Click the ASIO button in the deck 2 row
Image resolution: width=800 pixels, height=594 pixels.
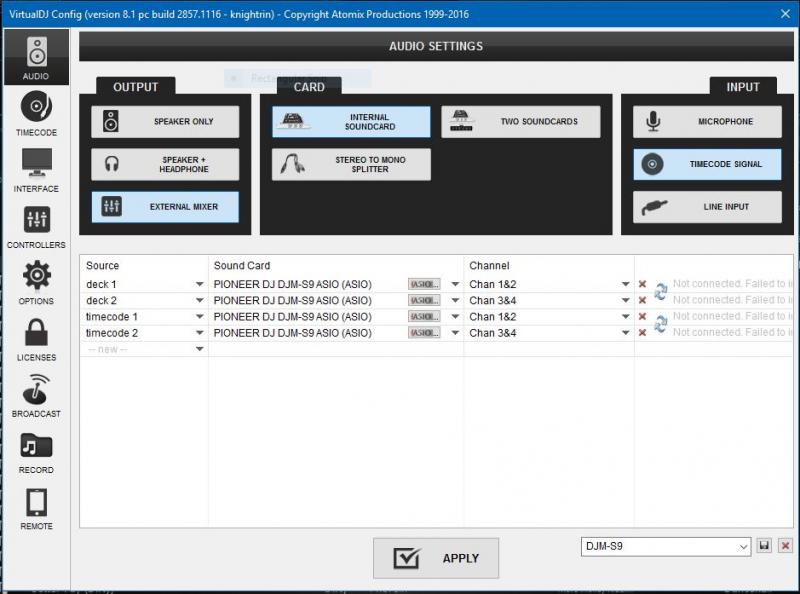(x=424, y=301)
